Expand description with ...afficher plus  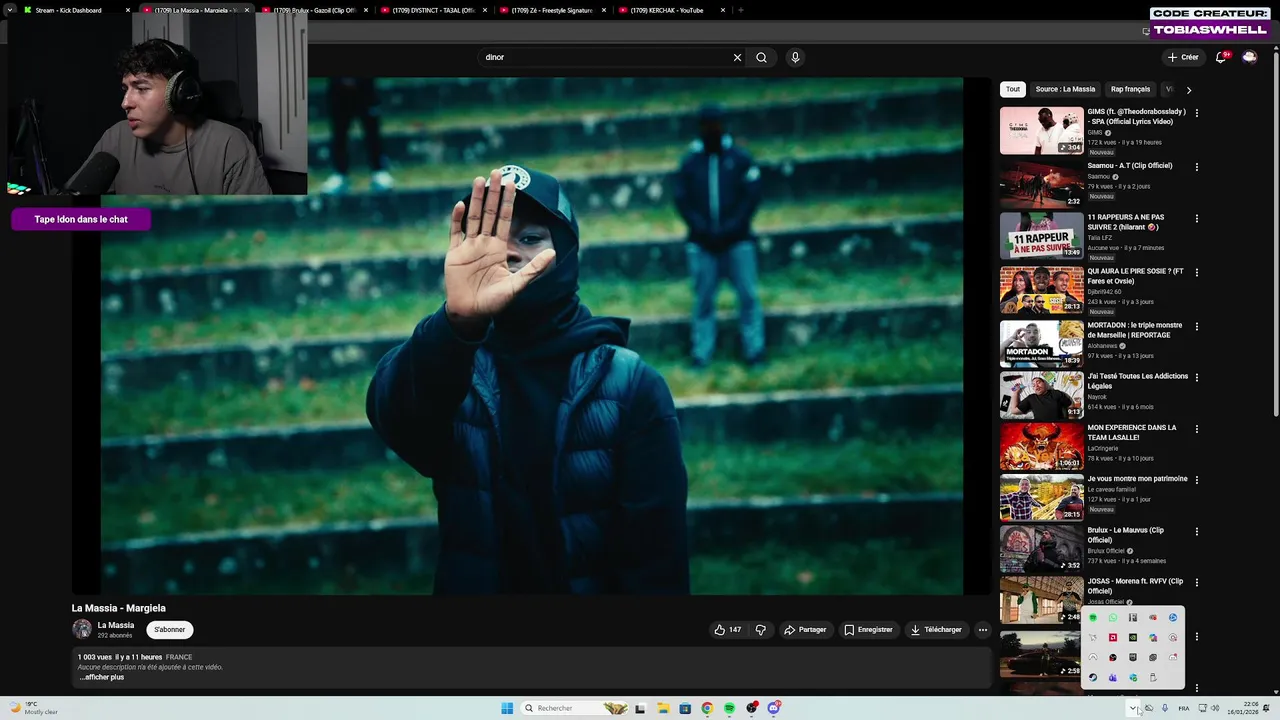coord(102,677)
